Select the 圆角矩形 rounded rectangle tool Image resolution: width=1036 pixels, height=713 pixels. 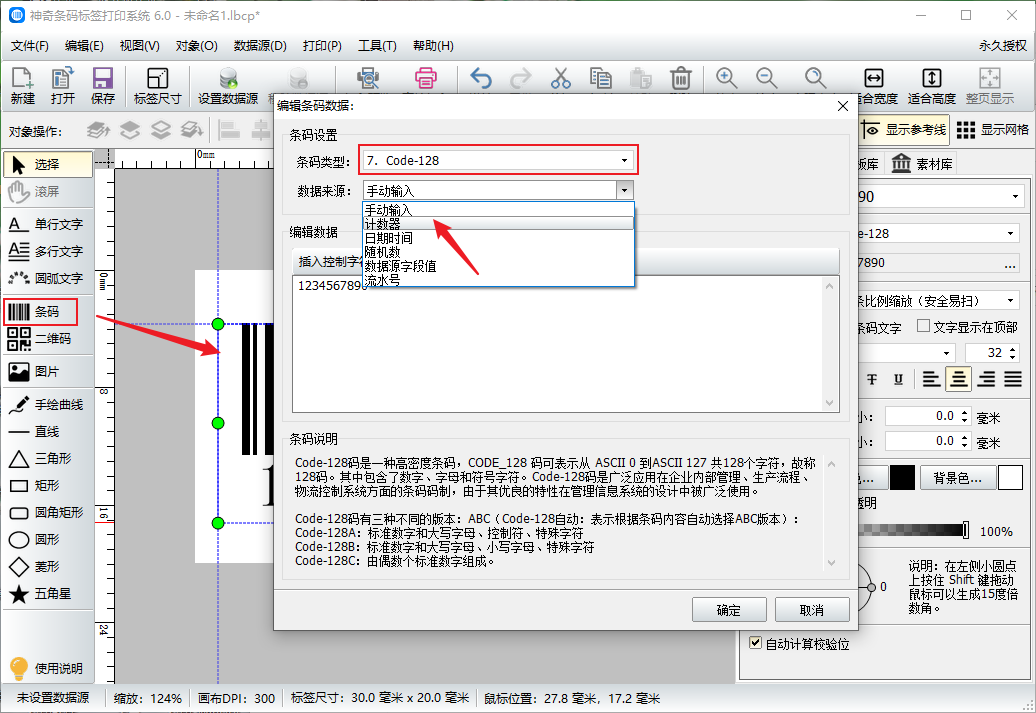48,513
